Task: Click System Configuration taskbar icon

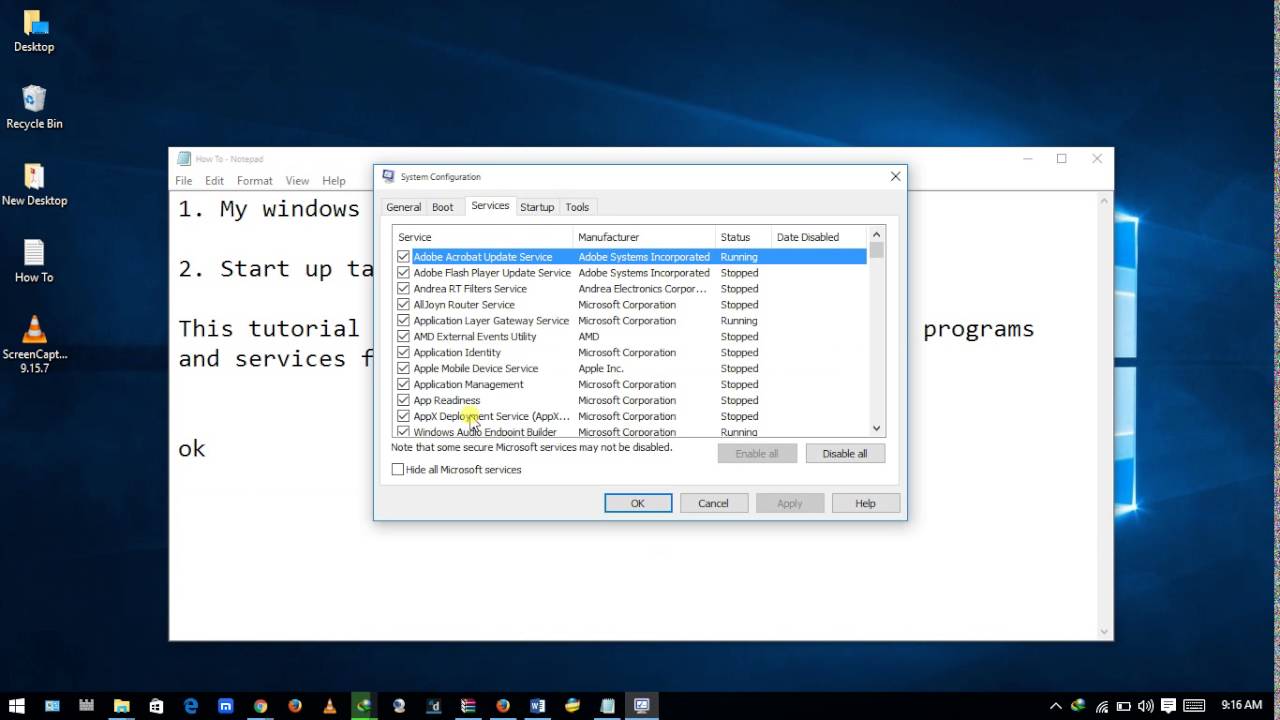Action: pos(642,705)
